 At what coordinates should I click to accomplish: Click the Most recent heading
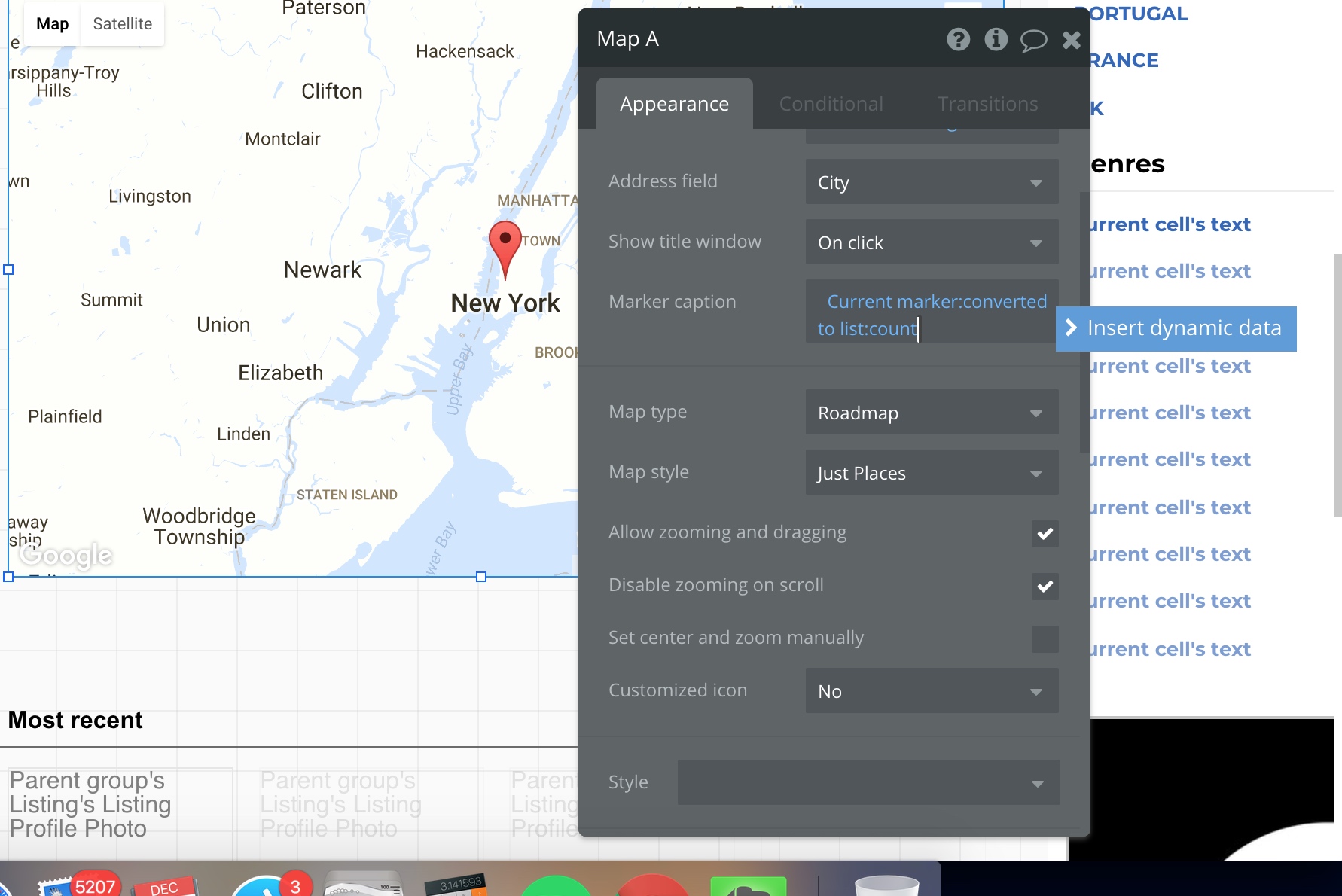(x=75, y=721)
